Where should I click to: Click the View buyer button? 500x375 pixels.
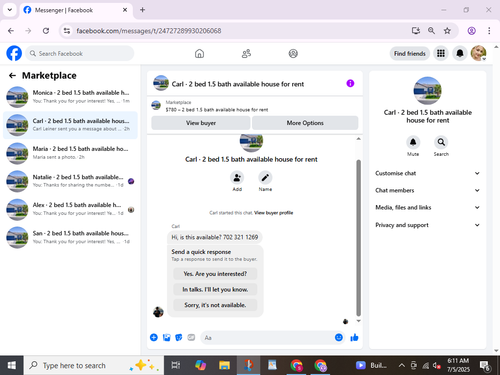201,123
